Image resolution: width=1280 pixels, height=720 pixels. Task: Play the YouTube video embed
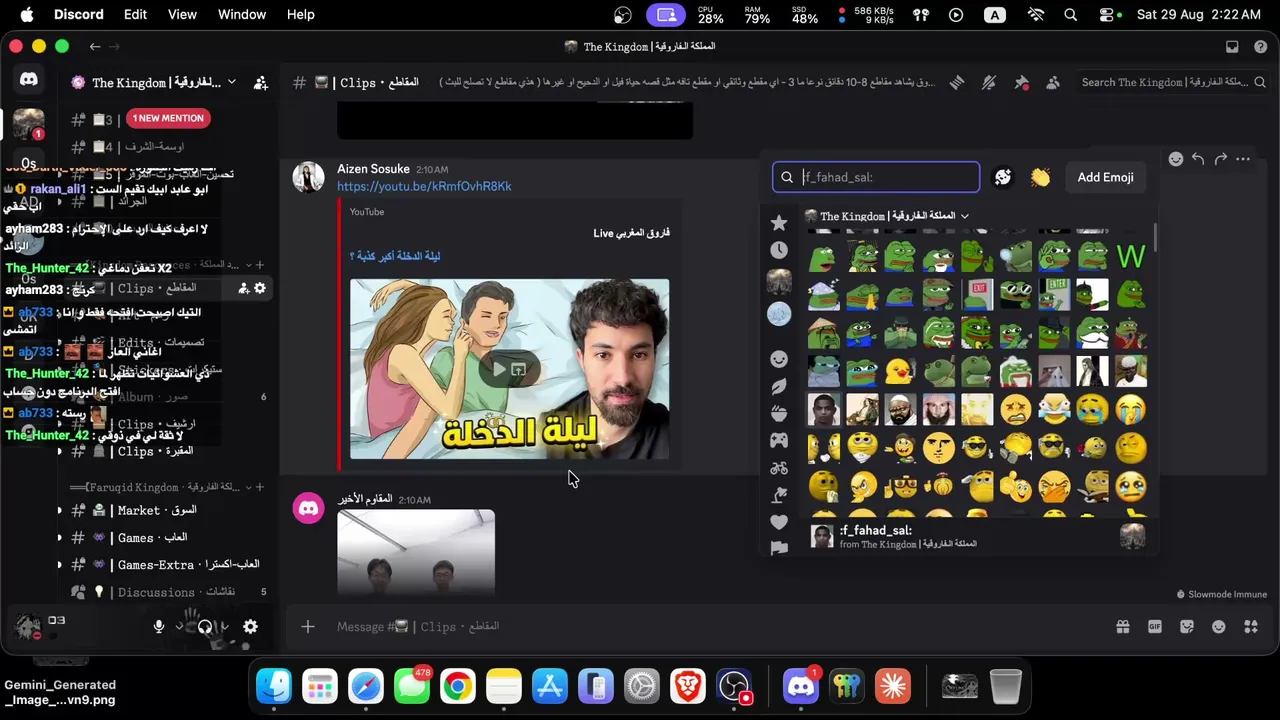coord(499,369)
